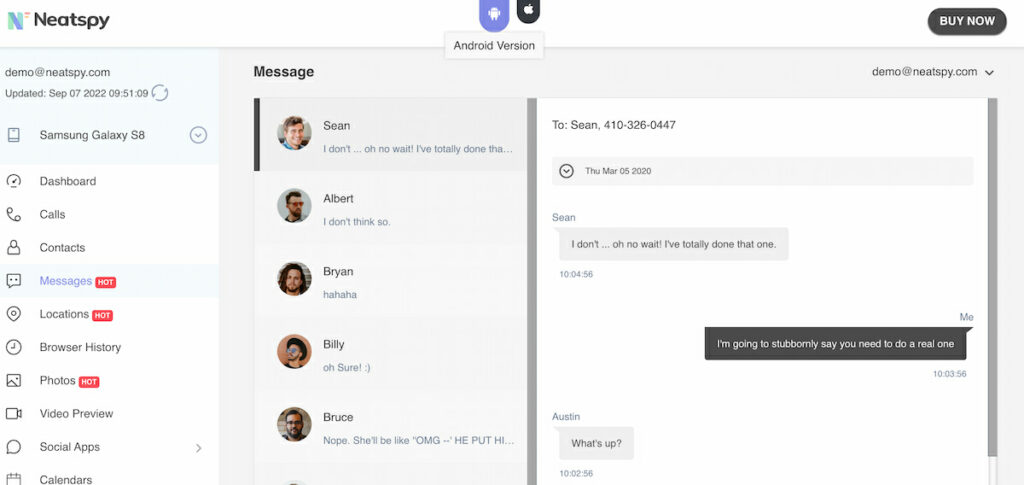Select Albert's message preview 'I don't think so.'
This screenshot has width=1024, height=485.
[357, 222]
